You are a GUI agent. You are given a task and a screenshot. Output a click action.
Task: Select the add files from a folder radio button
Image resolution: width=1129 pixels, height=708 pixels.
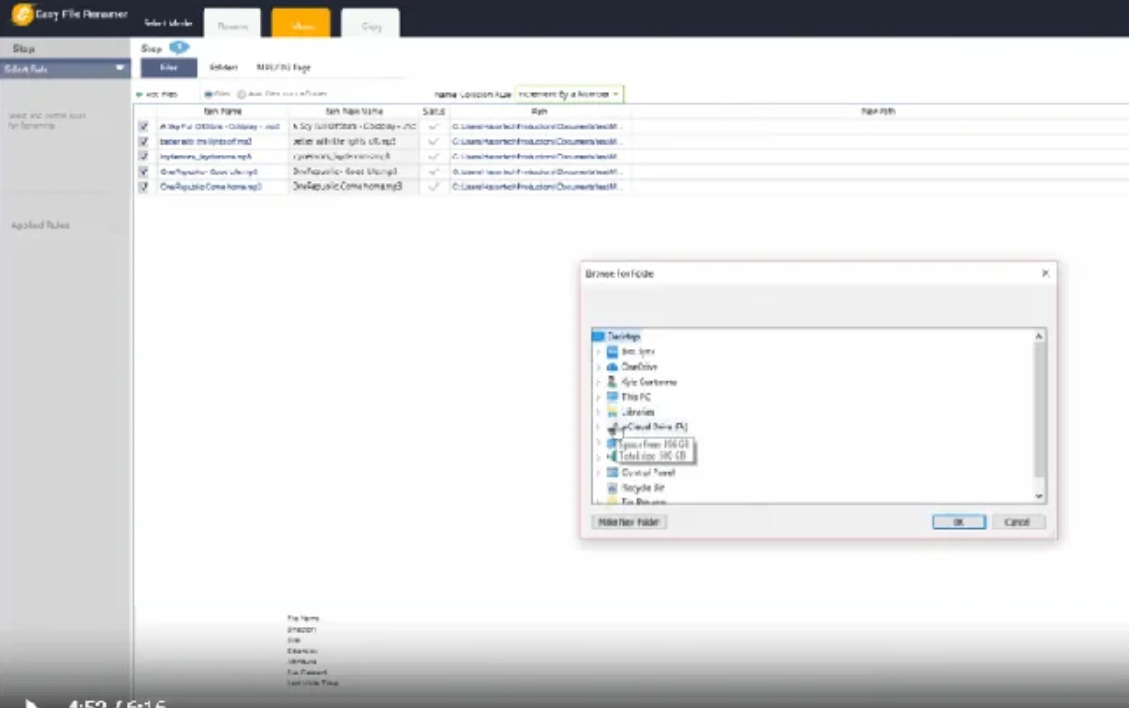[x=242, y=94]
